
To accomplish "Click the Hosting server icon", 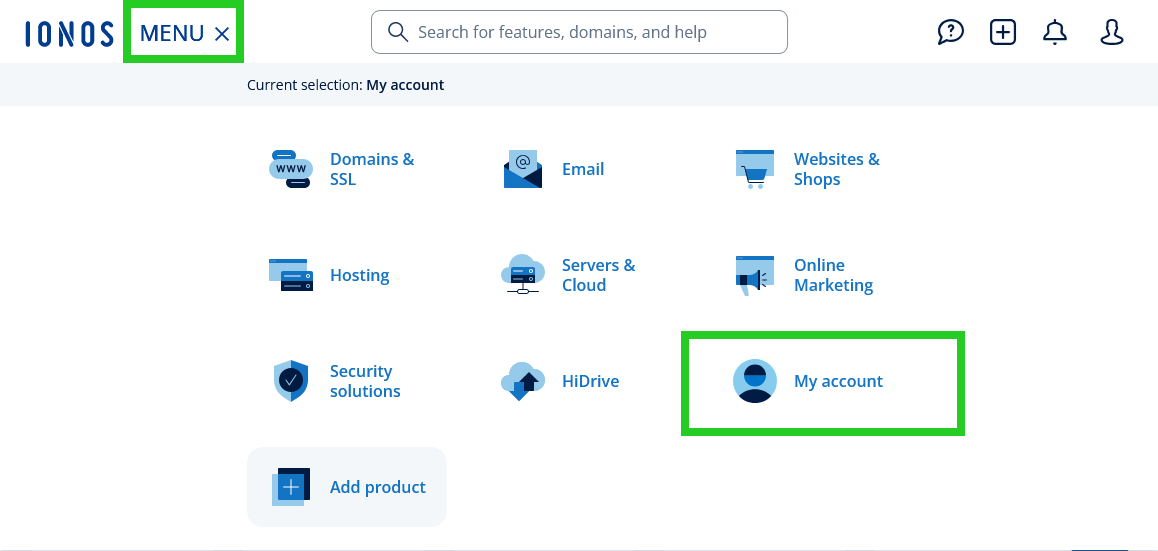I will (290, 275).
